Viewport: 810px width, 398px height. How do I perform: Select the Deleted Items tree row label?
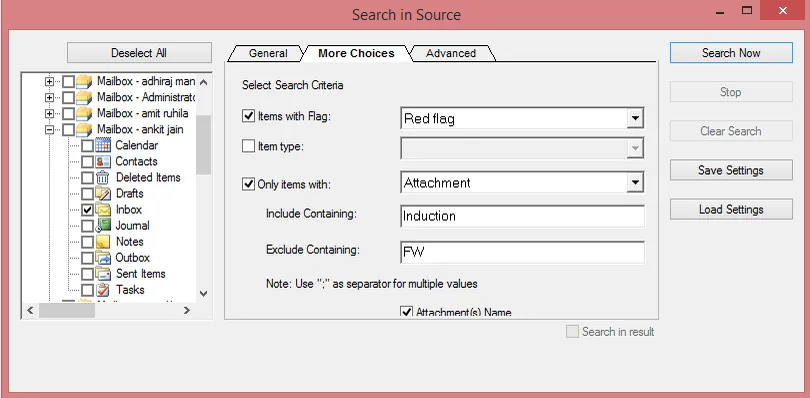point(148,177)
